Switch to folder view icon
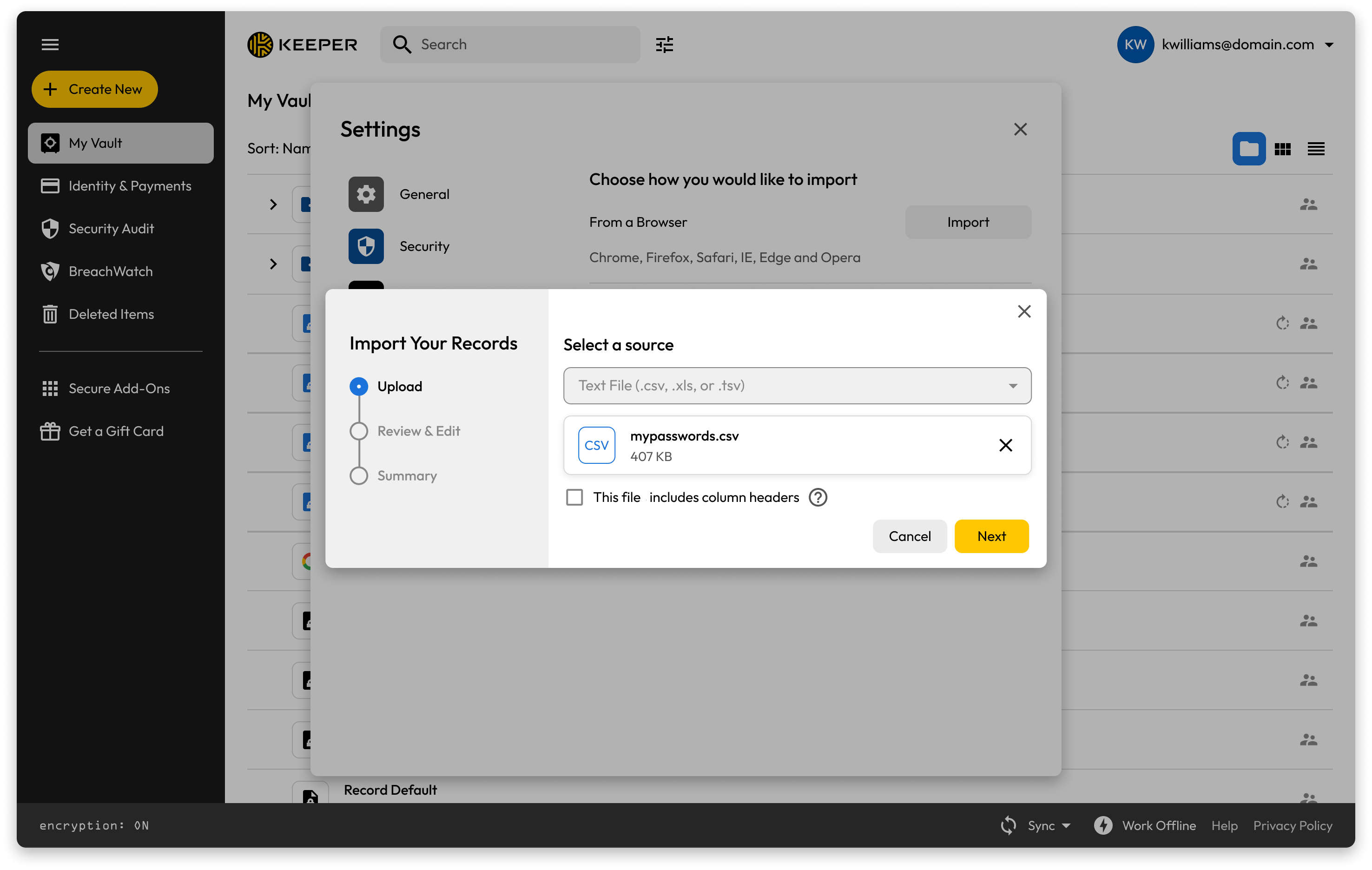 pos(1248,149)
